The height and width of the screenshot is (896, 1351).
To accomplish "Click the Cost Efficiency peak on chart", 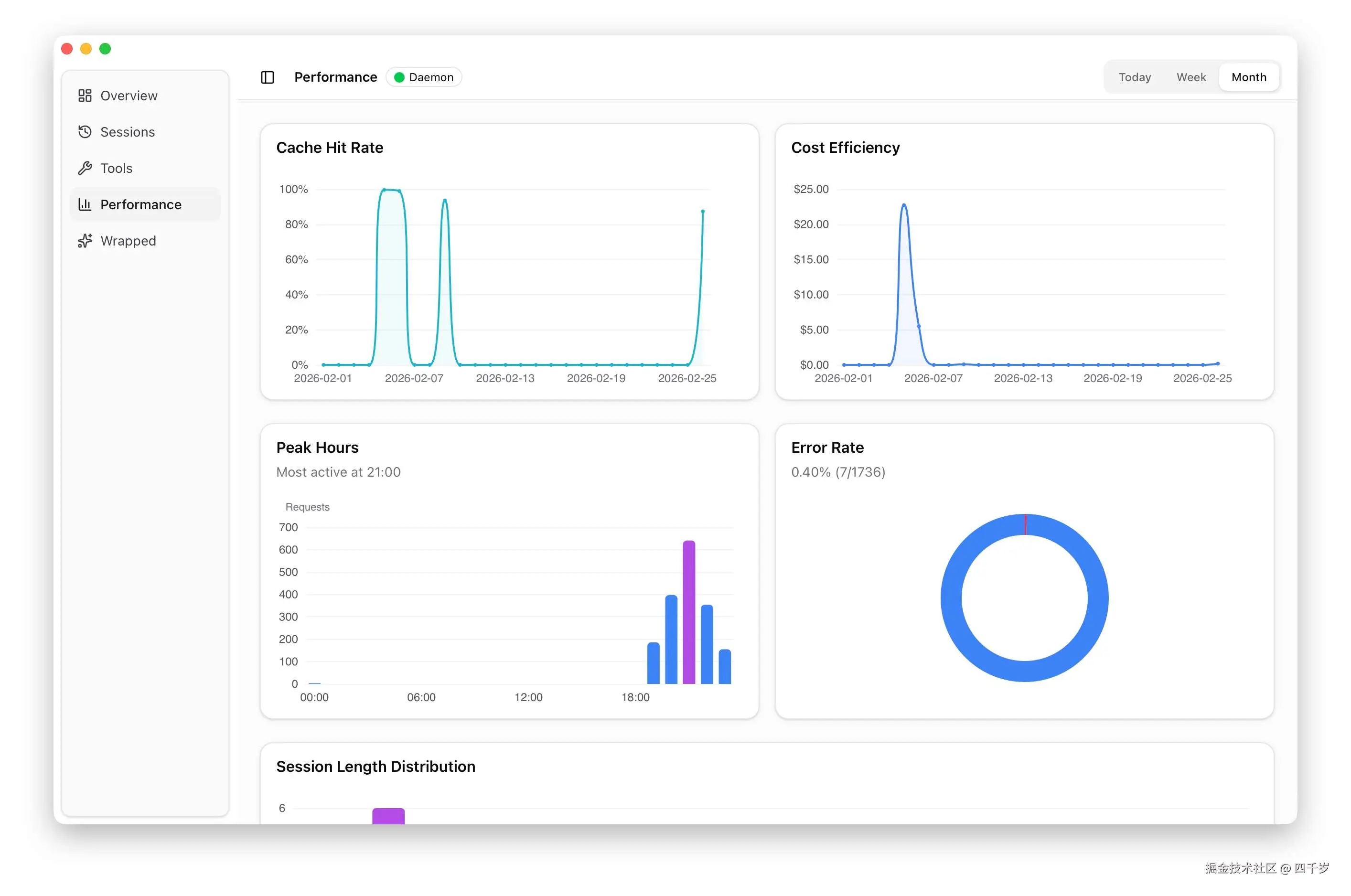I will click(x=903, y=205).
